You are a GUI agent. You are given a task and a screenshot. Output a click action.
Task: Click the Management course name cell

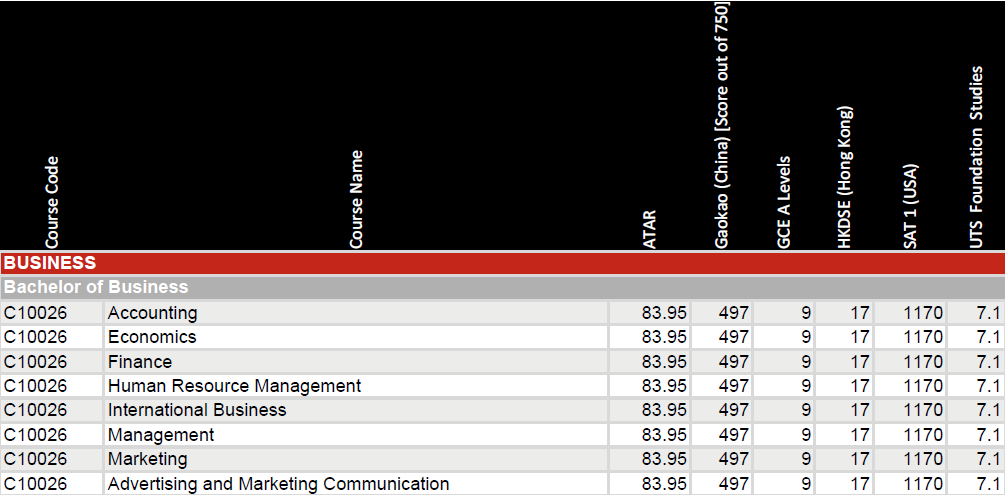[161, 435]
